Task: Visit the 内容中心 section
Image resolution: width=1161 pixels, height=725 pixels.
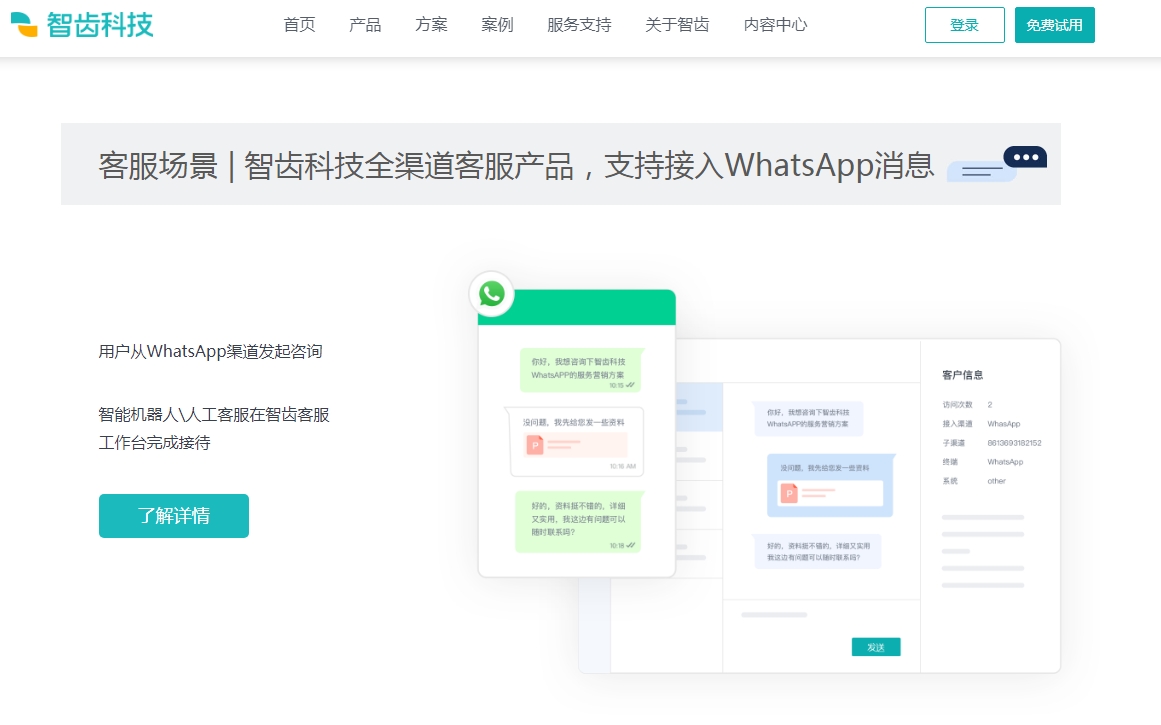Action: coord(775,25)
